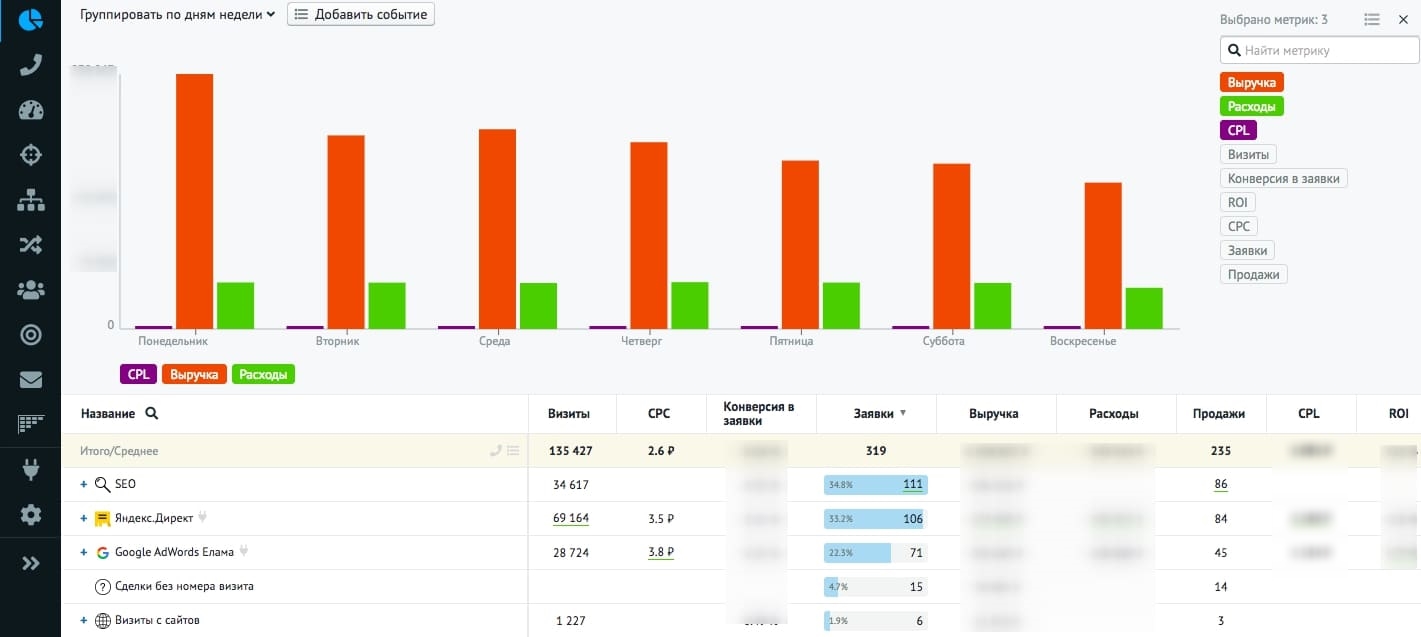Expand the SEO row
1421x637 pixels.
84,485
